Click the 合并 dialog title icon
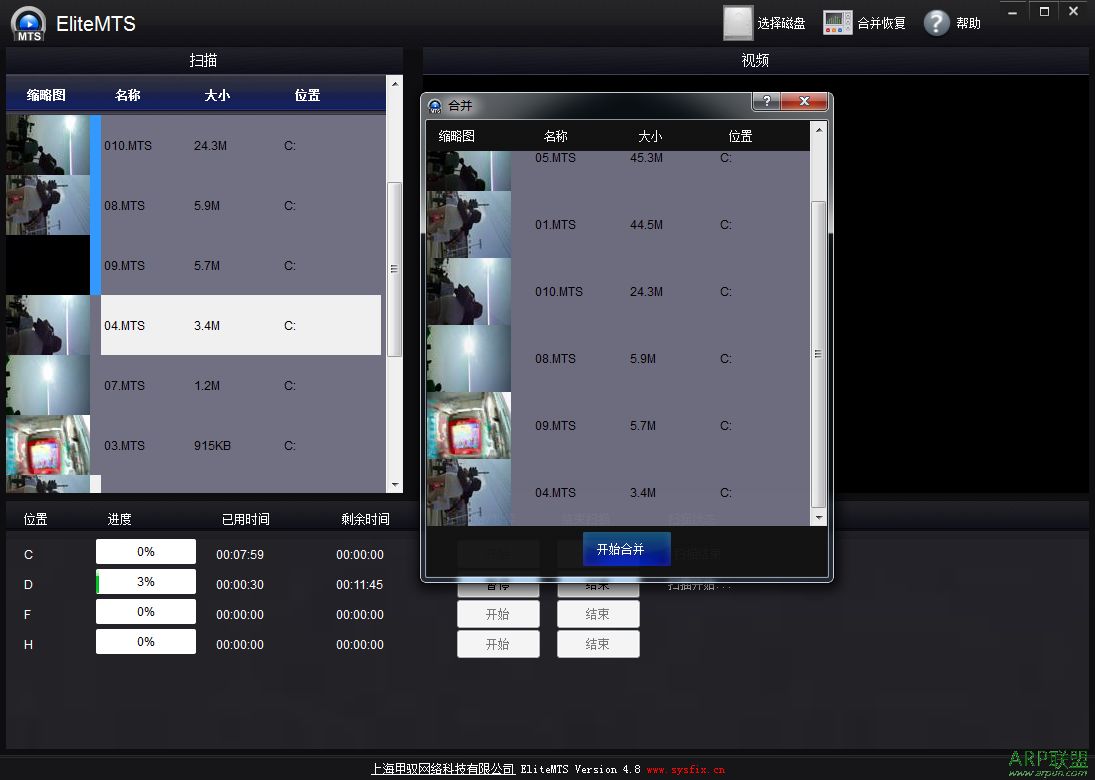Image resolution: width=1095 pixels, height=780 pixels. pyautogui.click(x=435, y=106)
